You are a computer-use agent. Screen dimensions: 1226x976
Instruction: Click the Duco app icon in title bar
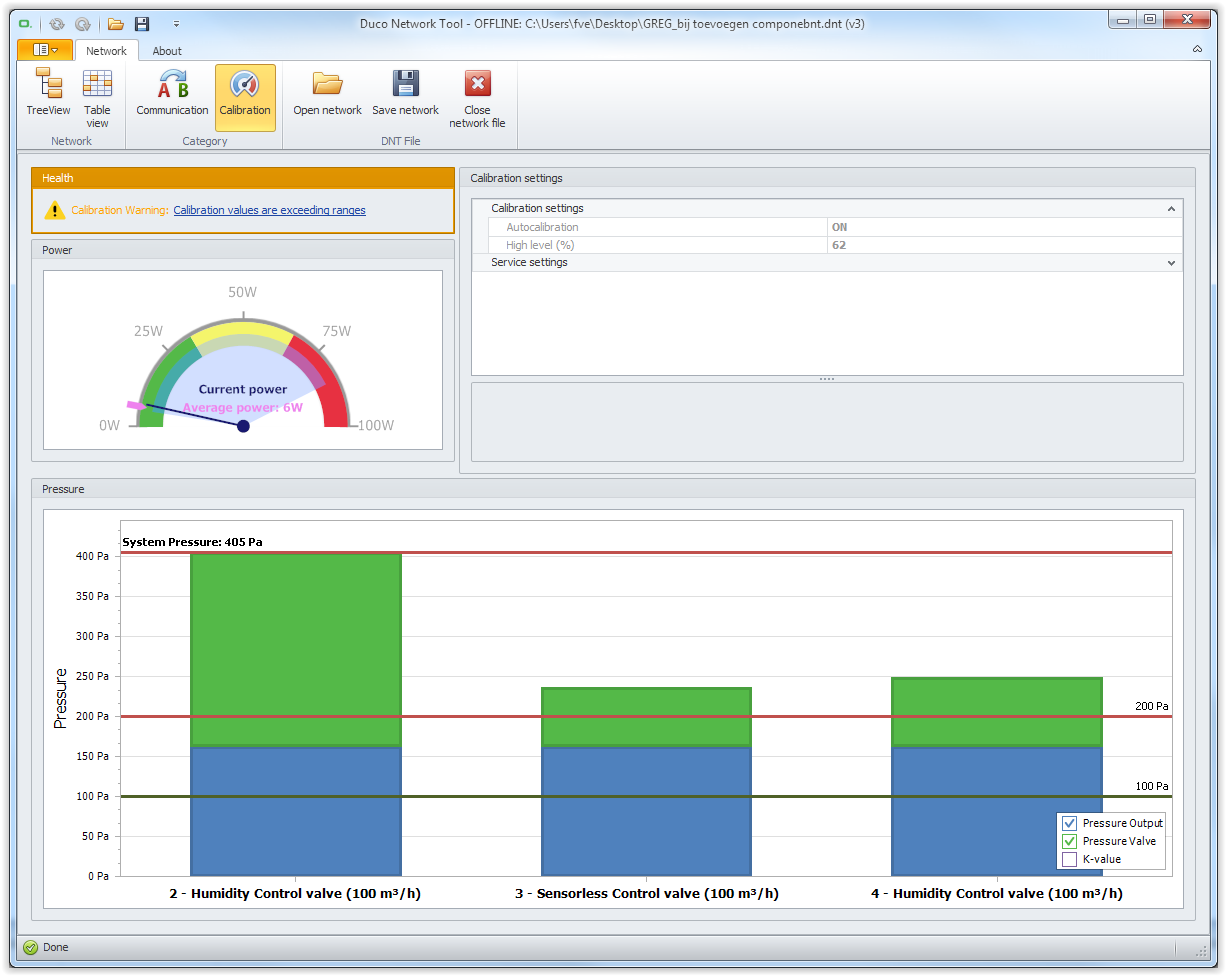pyautogui.click(x=26, y=23)
